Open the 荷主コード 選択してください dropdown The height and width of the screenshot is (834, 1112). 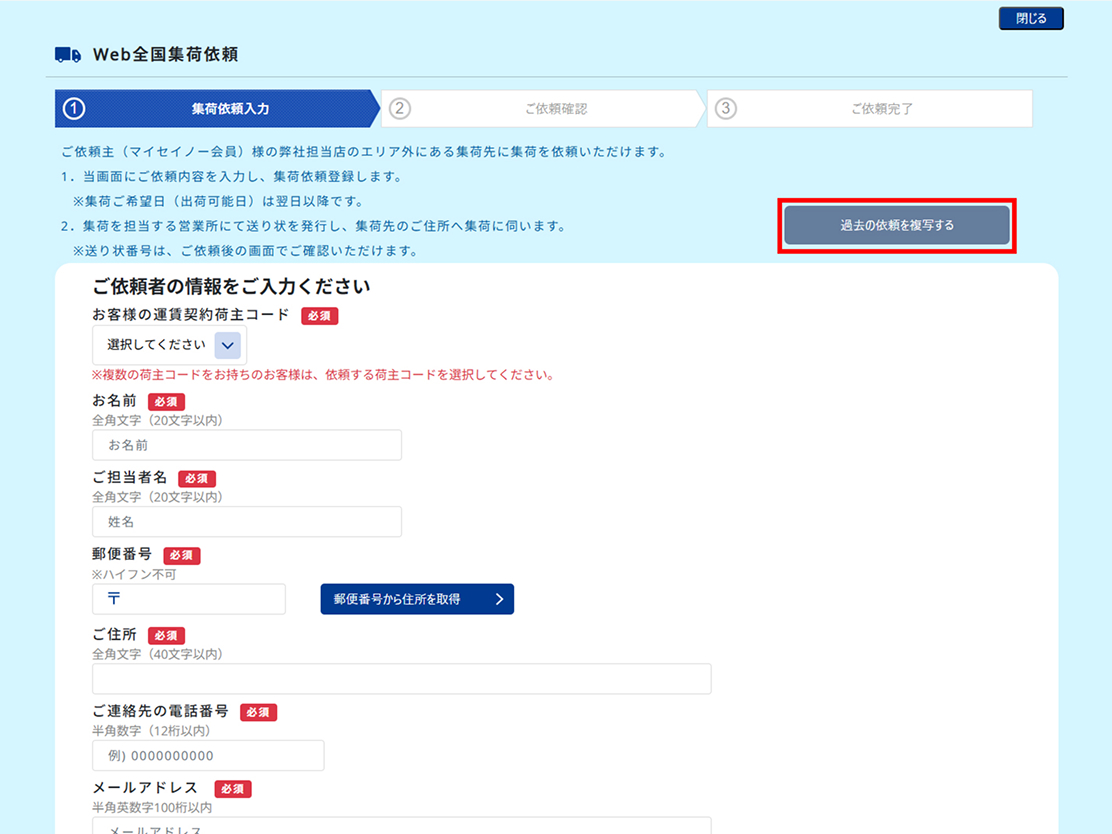pos(169,345)
